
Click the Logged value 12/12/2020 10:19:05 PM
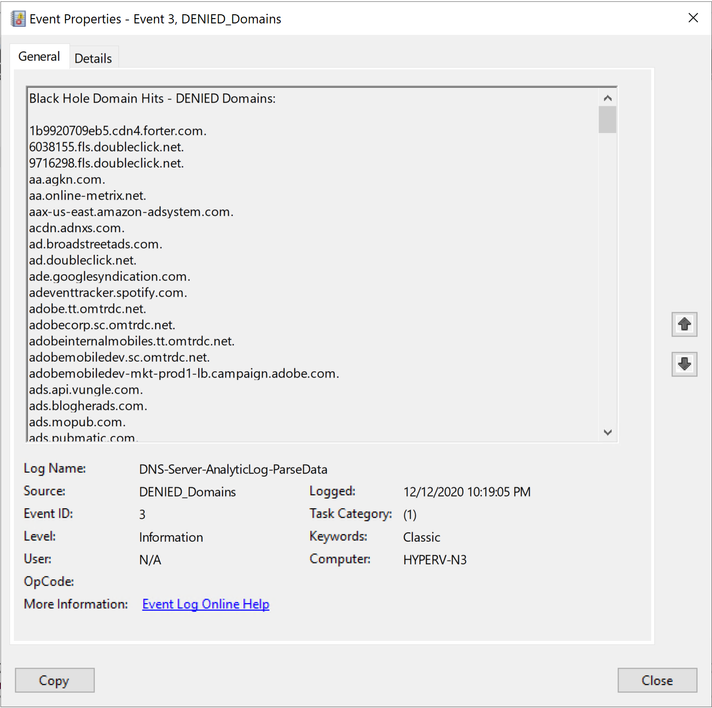467,492
